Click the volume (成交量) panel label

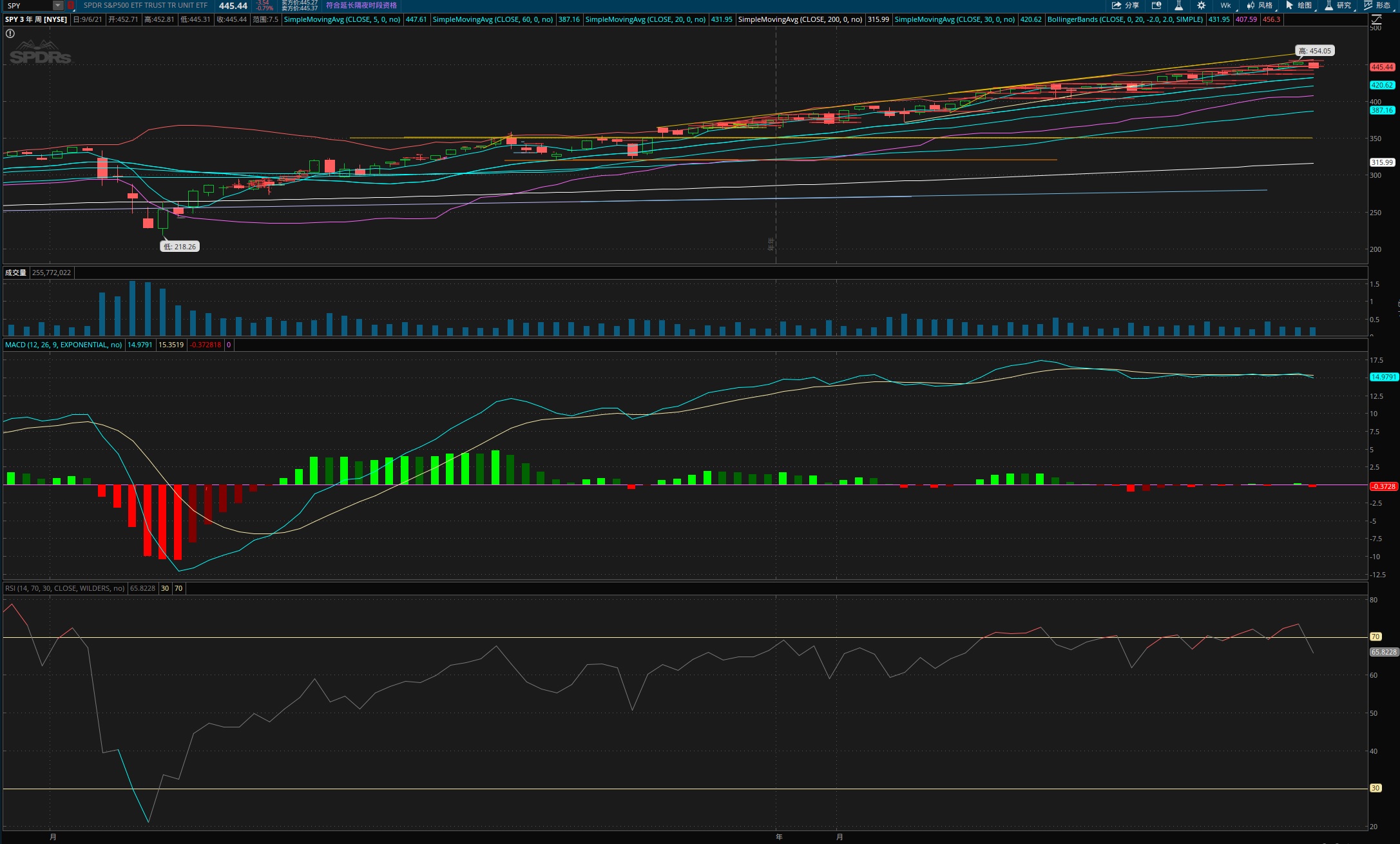point(16,273)
